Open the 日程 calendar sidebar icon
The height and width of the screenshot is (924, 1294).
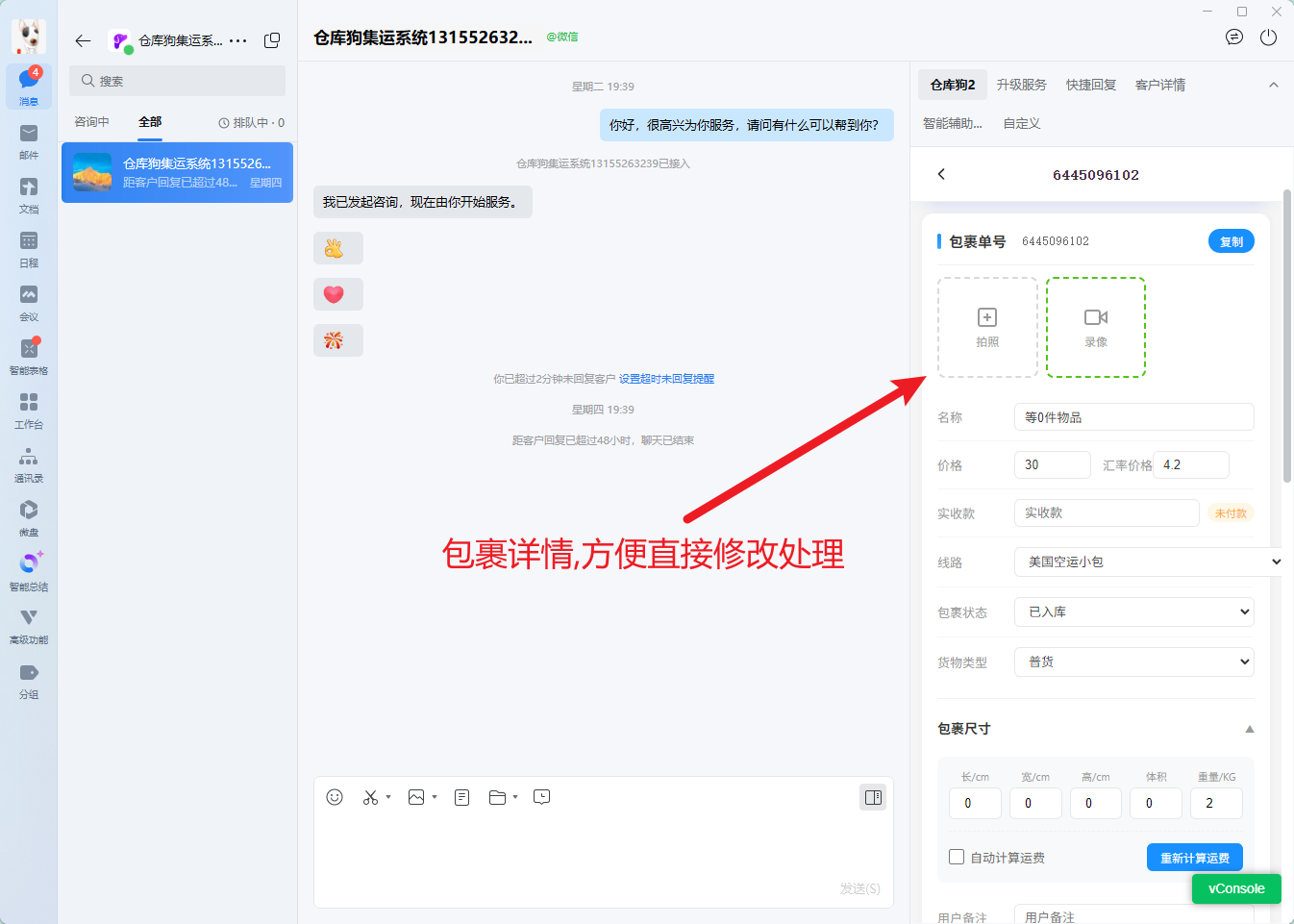point(29,248)
